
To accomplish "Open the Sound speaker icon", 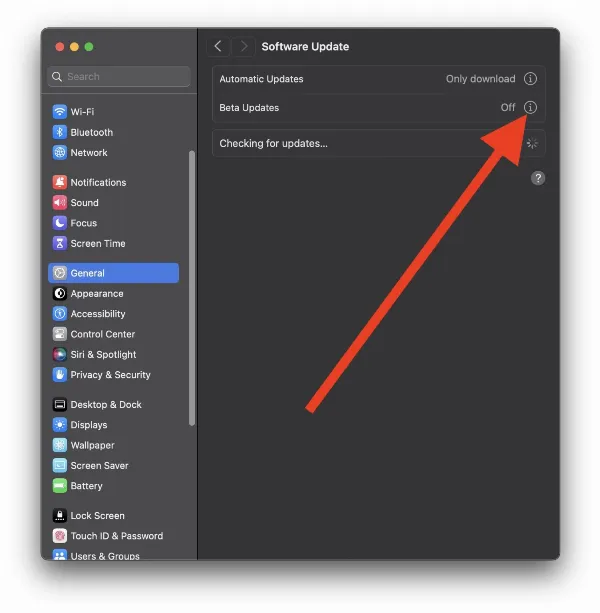I will pyautogui.click(x=59, y=203).
